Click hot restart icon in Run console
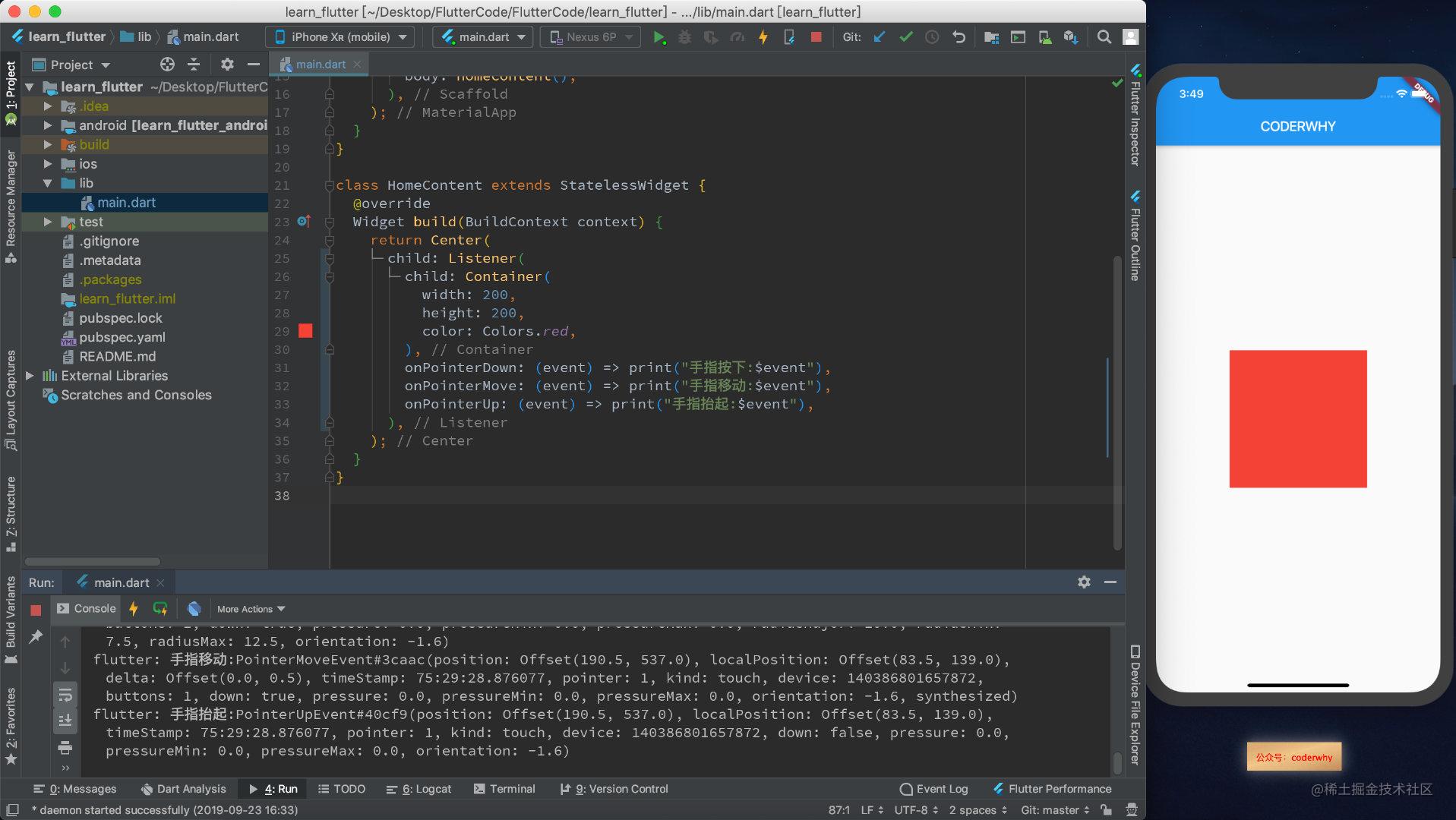Image resolution: width=1456 pixels, height=820 pixels. point(160,609)
